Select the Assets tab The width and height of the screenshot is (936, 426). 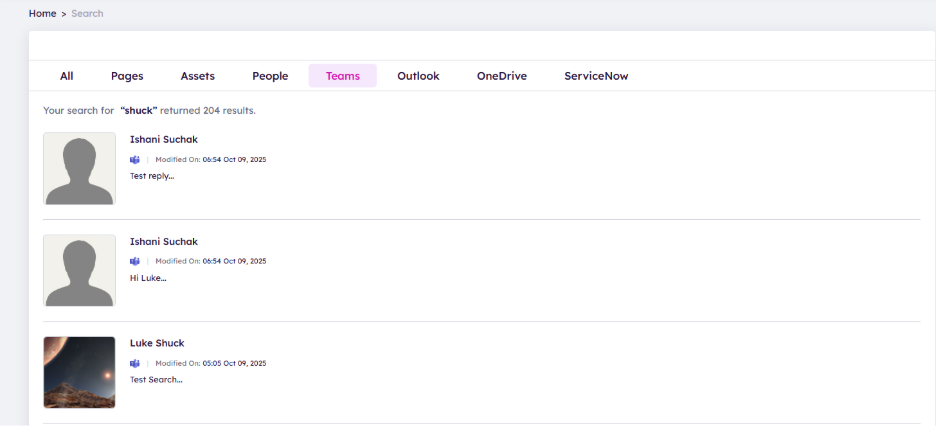tap(197, 76)
